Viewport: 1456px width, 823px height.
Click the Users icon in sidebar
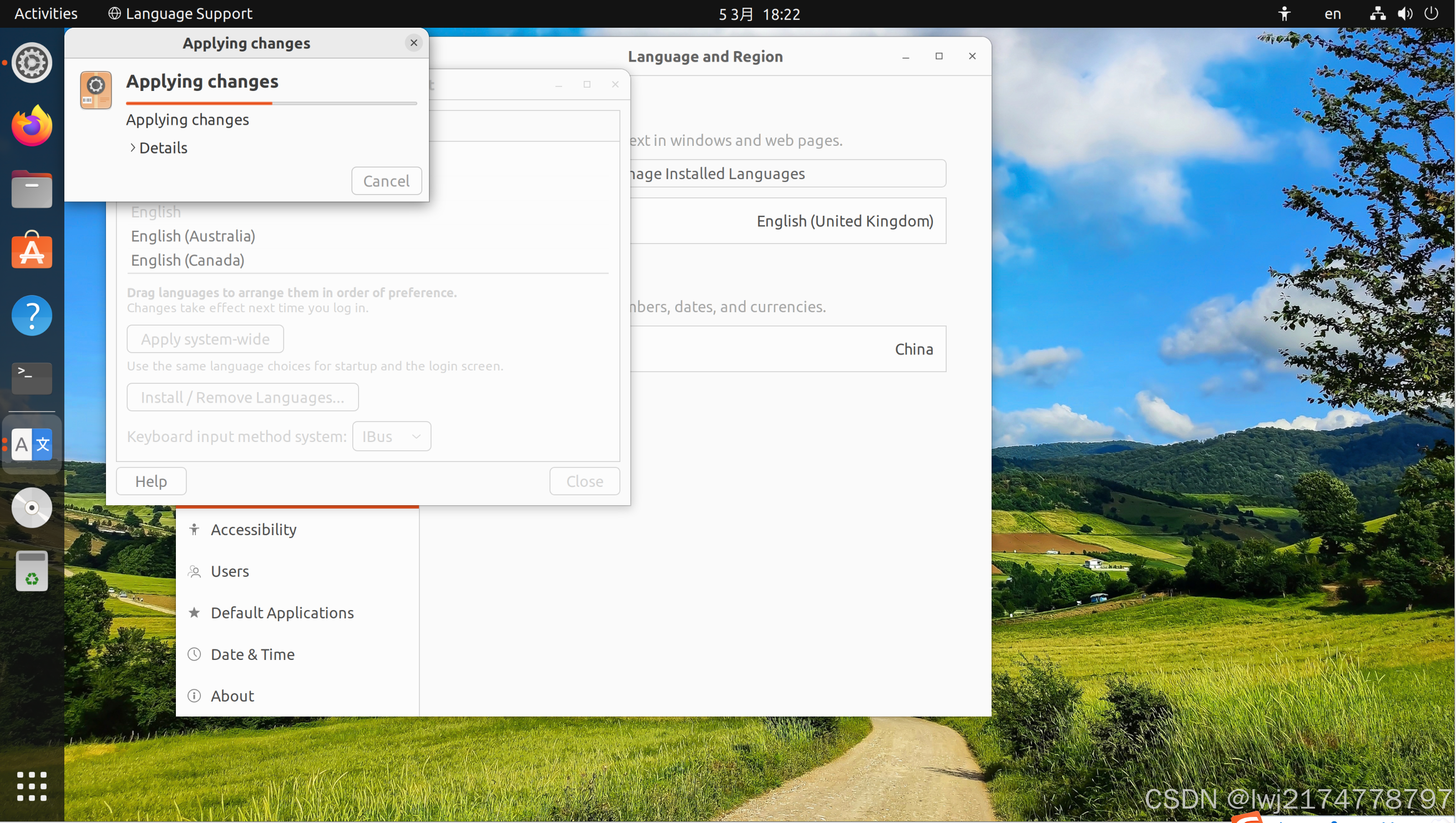(194, 571)
